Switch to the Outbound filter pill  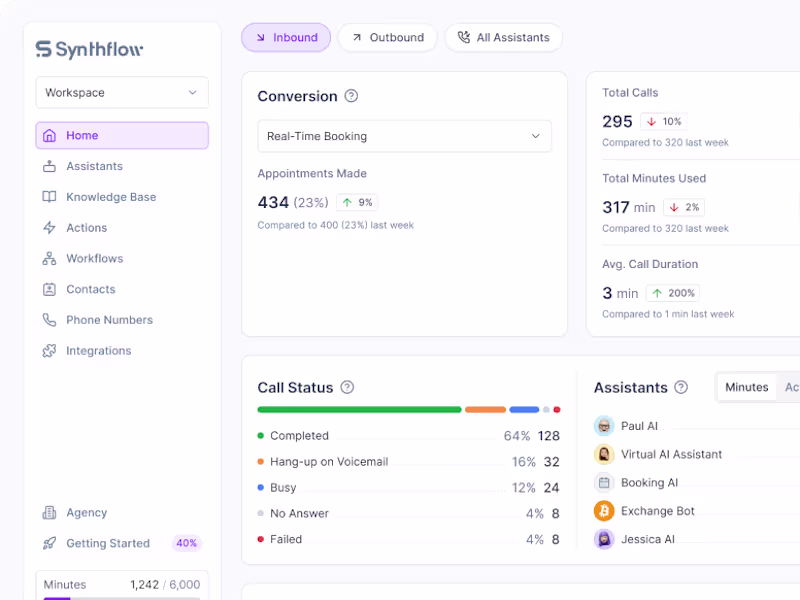click(388, 38)
